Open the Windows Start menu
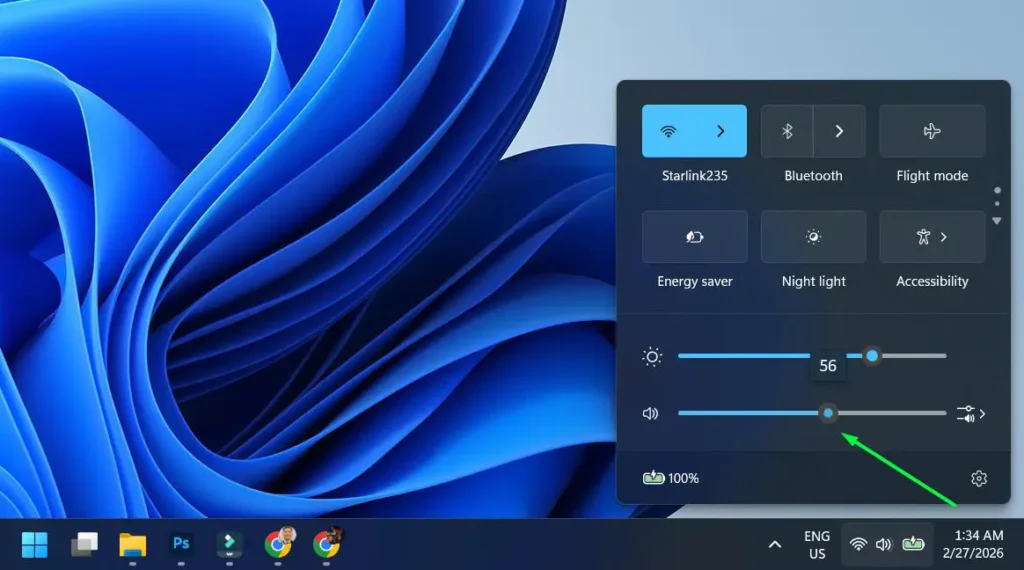 (34, 545)
